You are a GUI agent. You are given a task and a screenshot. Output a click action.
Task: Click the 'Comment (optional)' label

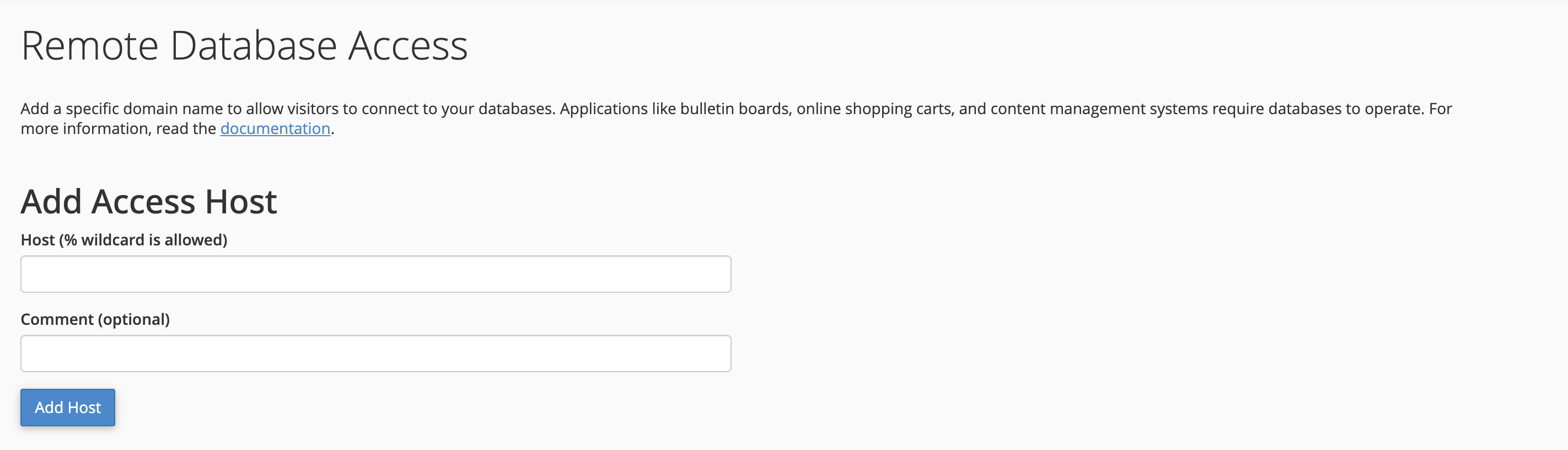point(95,319)
